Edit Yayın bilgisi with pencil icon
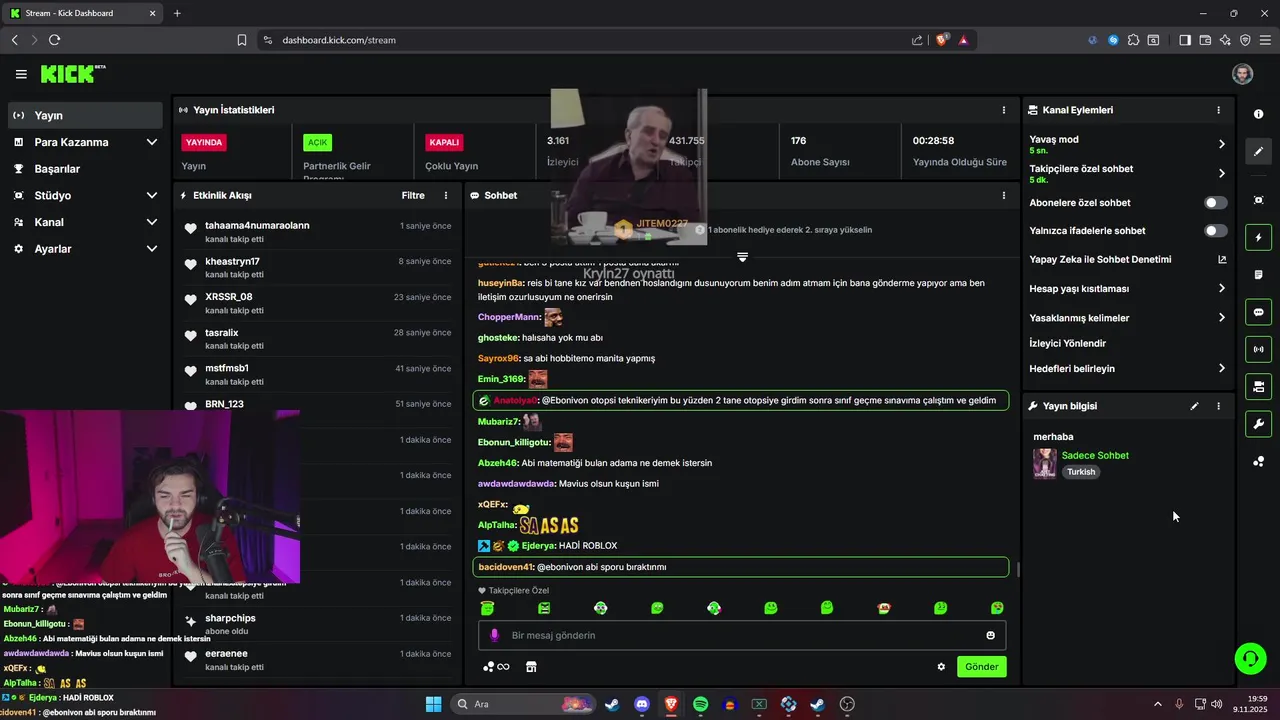1280x720 pixels. pos(1194,406)
